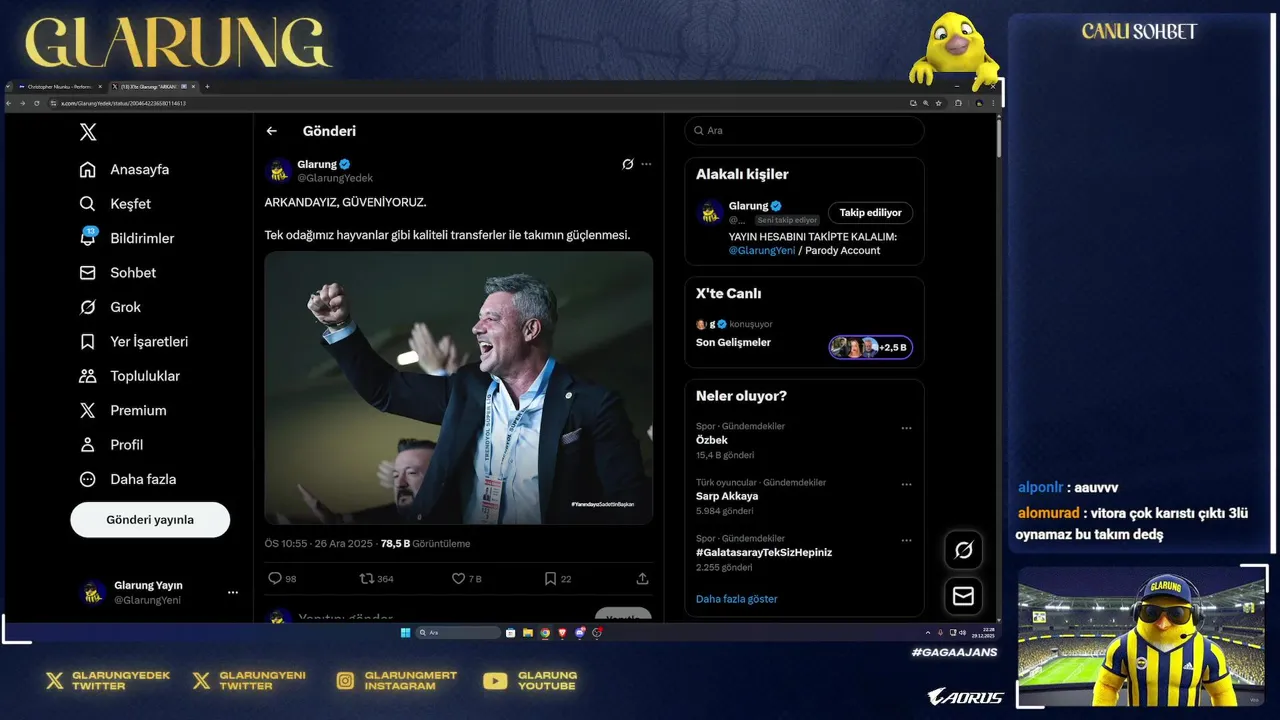The image size is (1280, 720).
Task: Open #GalatasarayTekSizHepiniz trend
Action: [x=764, y=552]
